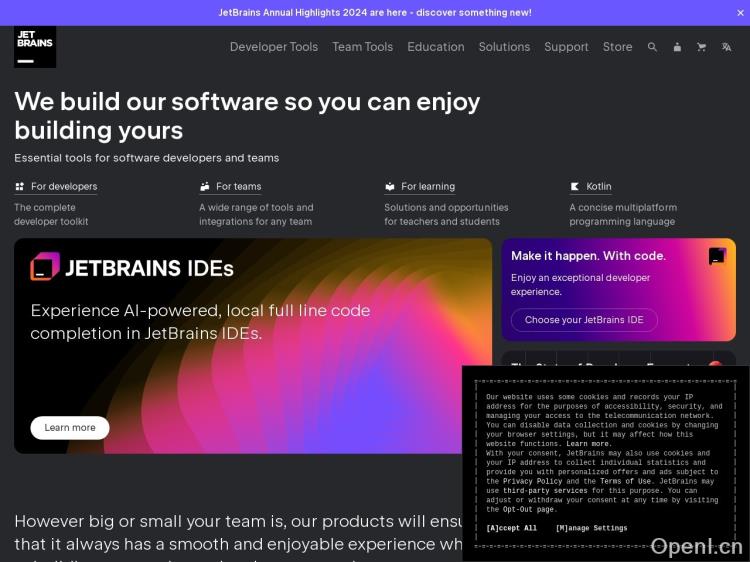Click the For developers grid icon
The image size is (750, 562).
click(x=19, y=187)
